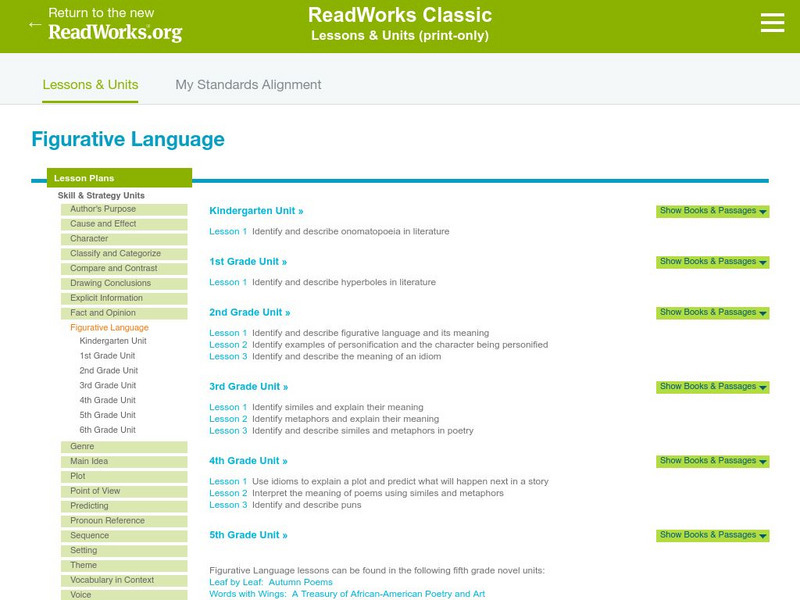This screenshot has height=600, width=800.
Task: Open the ReadWorks.org logo link
Action: coord(115,32)
